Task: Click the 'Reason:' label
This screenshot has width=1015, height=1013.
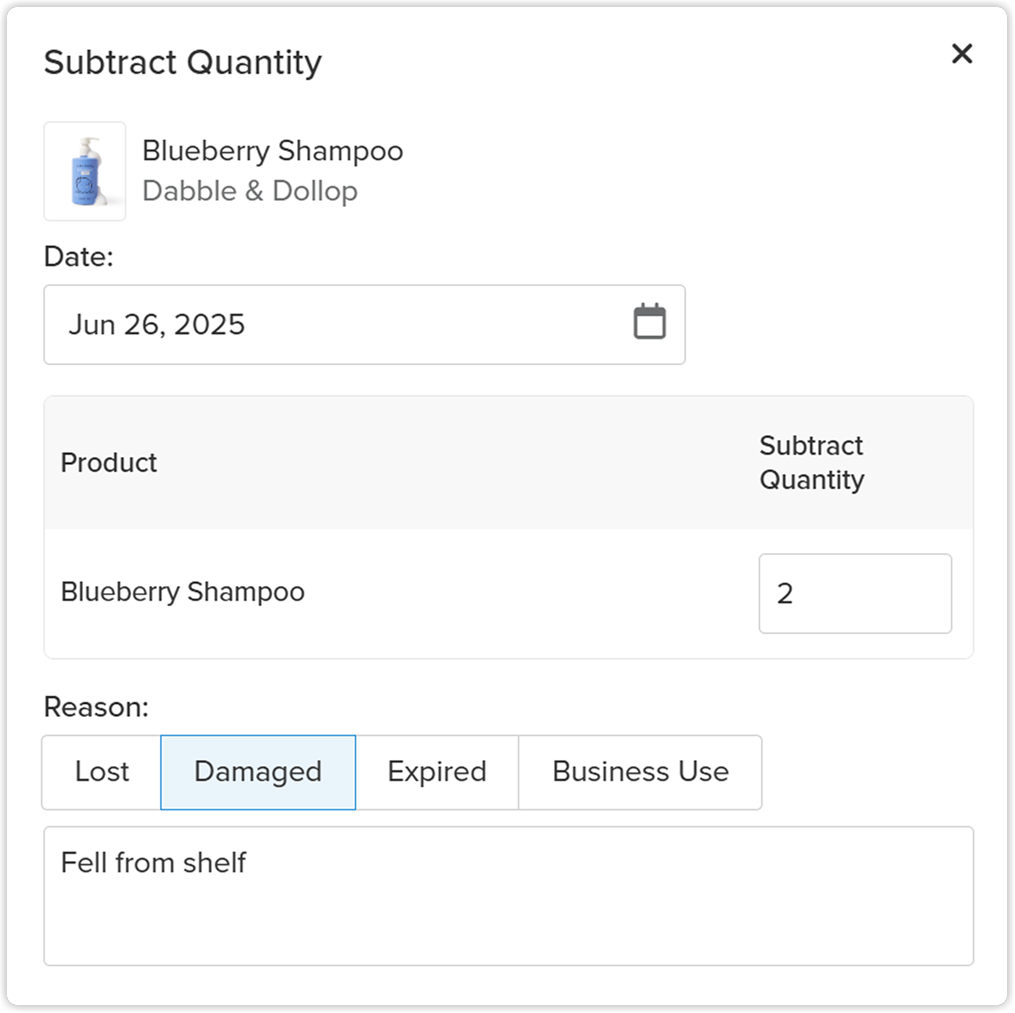Action: (x=96, y=707)
